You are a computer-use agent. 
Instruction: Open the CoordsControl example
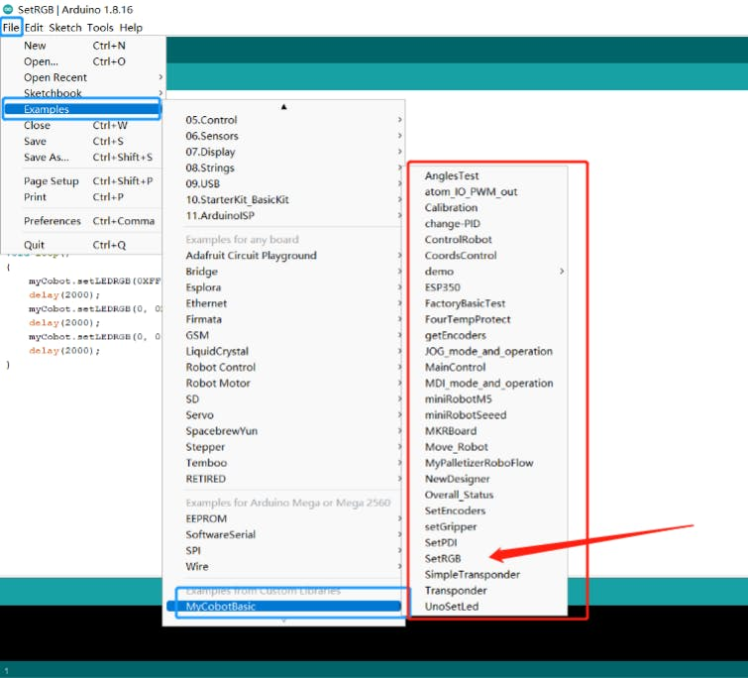coord(488,256)
